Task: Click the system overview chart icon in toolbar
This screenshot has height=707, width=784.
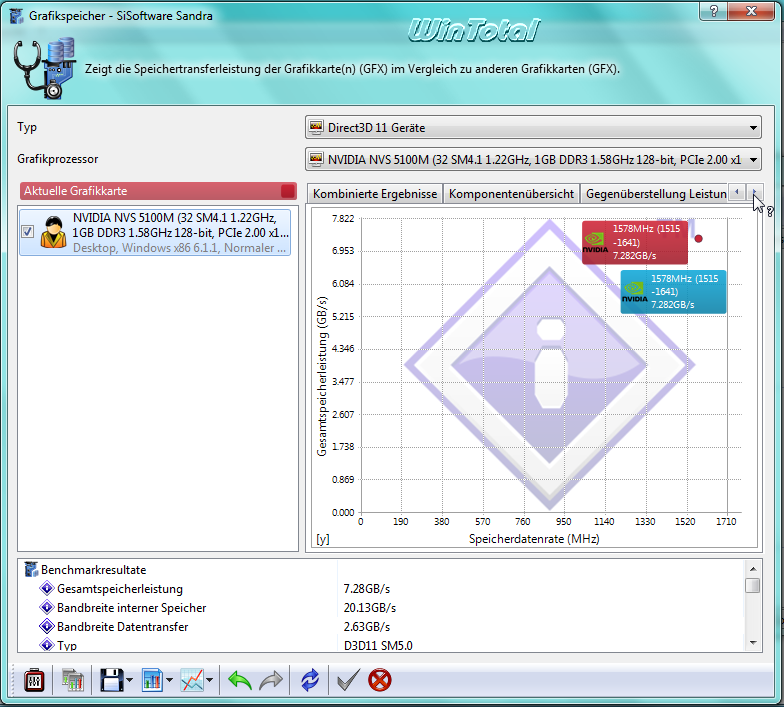Action: pyautogui.click(x=73, y=680)
